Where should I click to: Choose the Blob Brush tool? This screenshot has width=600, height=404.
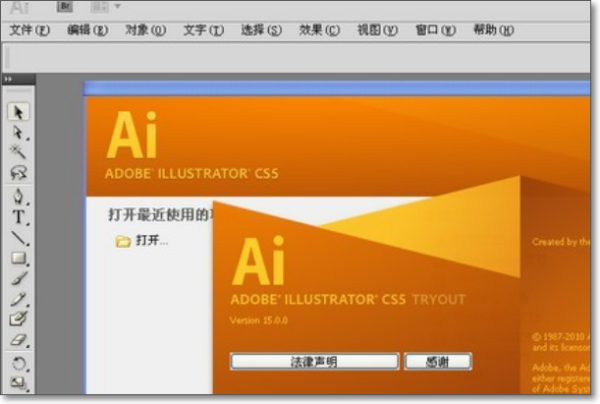pyautogui.click(x=18, y=319)
